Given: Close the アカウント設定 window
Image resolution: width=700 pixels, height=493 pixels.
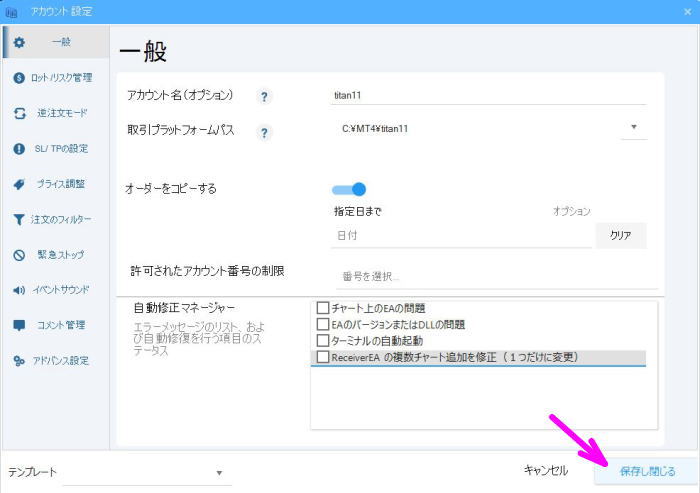Looking at the screenshot, I should click(x=688, y=12).
